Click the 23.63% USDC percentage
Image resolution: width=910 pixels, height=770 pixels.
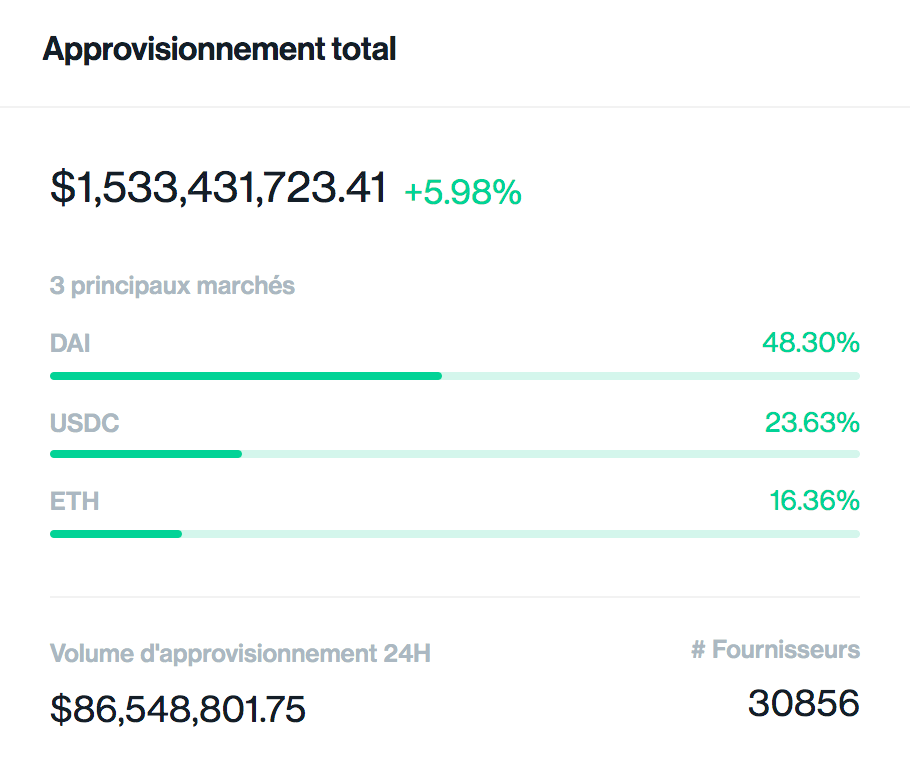coord(812,423)
